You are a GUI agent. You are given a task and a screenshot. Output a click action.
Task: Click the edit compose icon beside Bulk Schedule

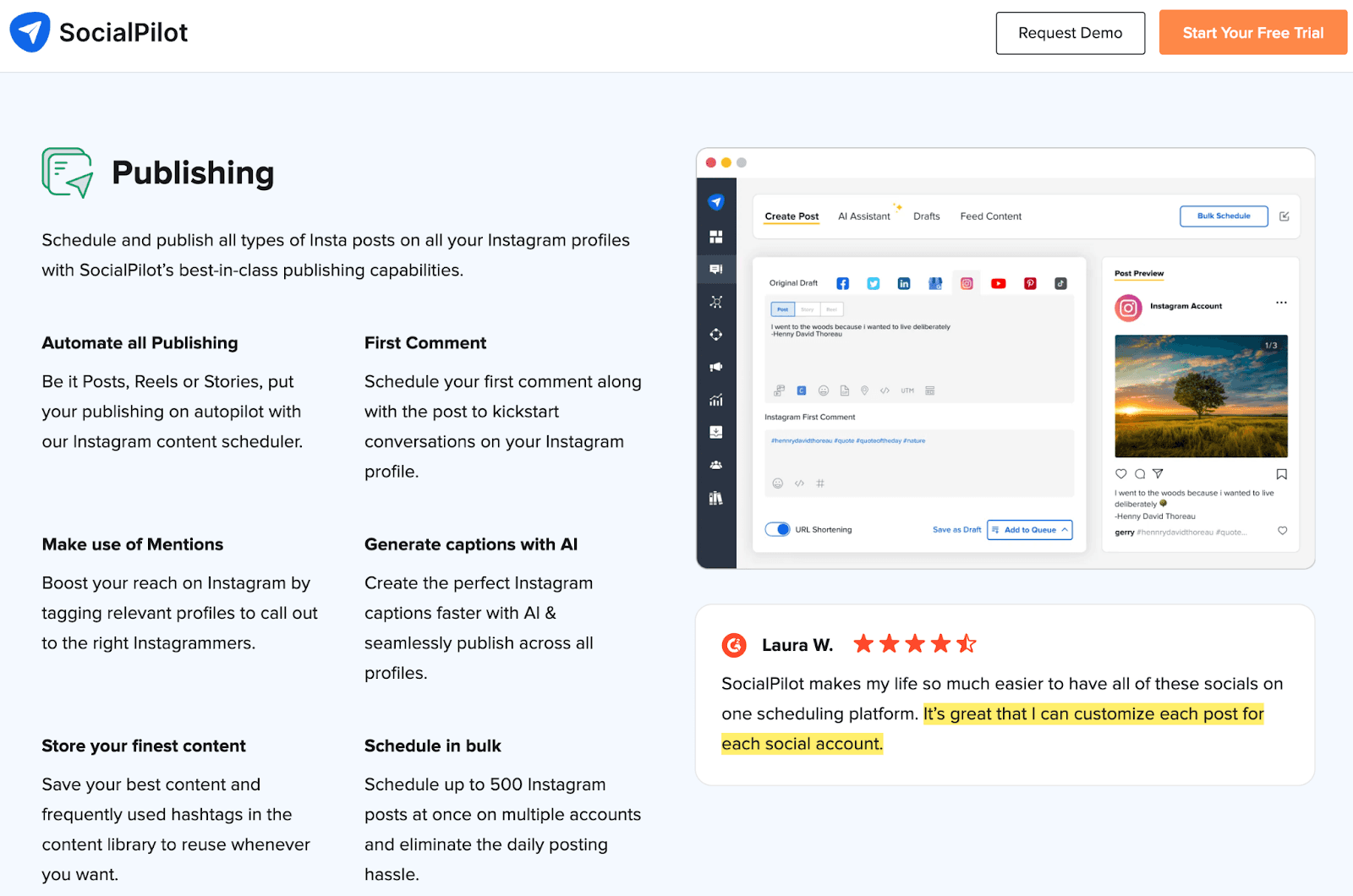(x=1285, y=216)
